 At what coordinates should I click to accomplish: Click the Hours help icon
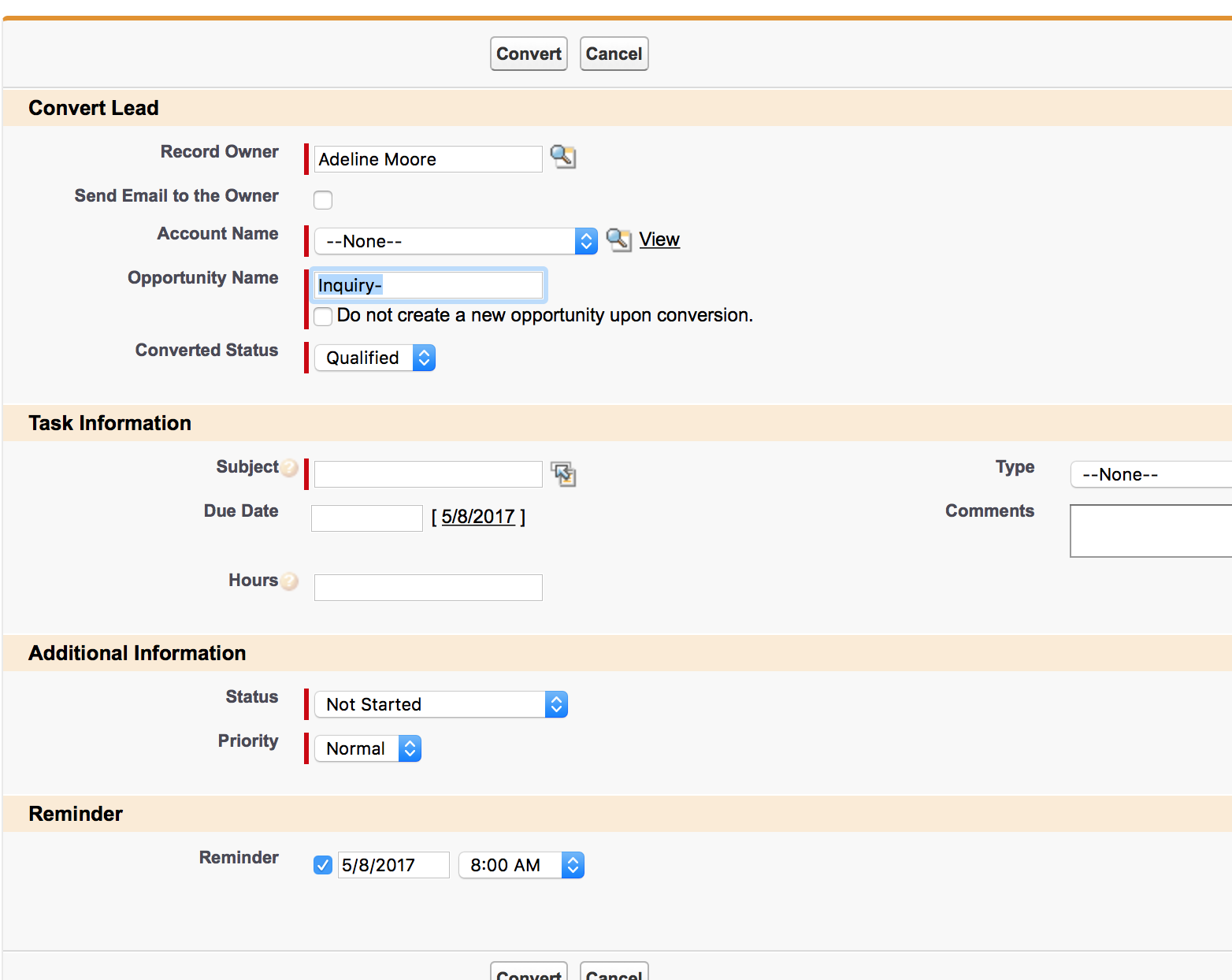click(290, 581)
